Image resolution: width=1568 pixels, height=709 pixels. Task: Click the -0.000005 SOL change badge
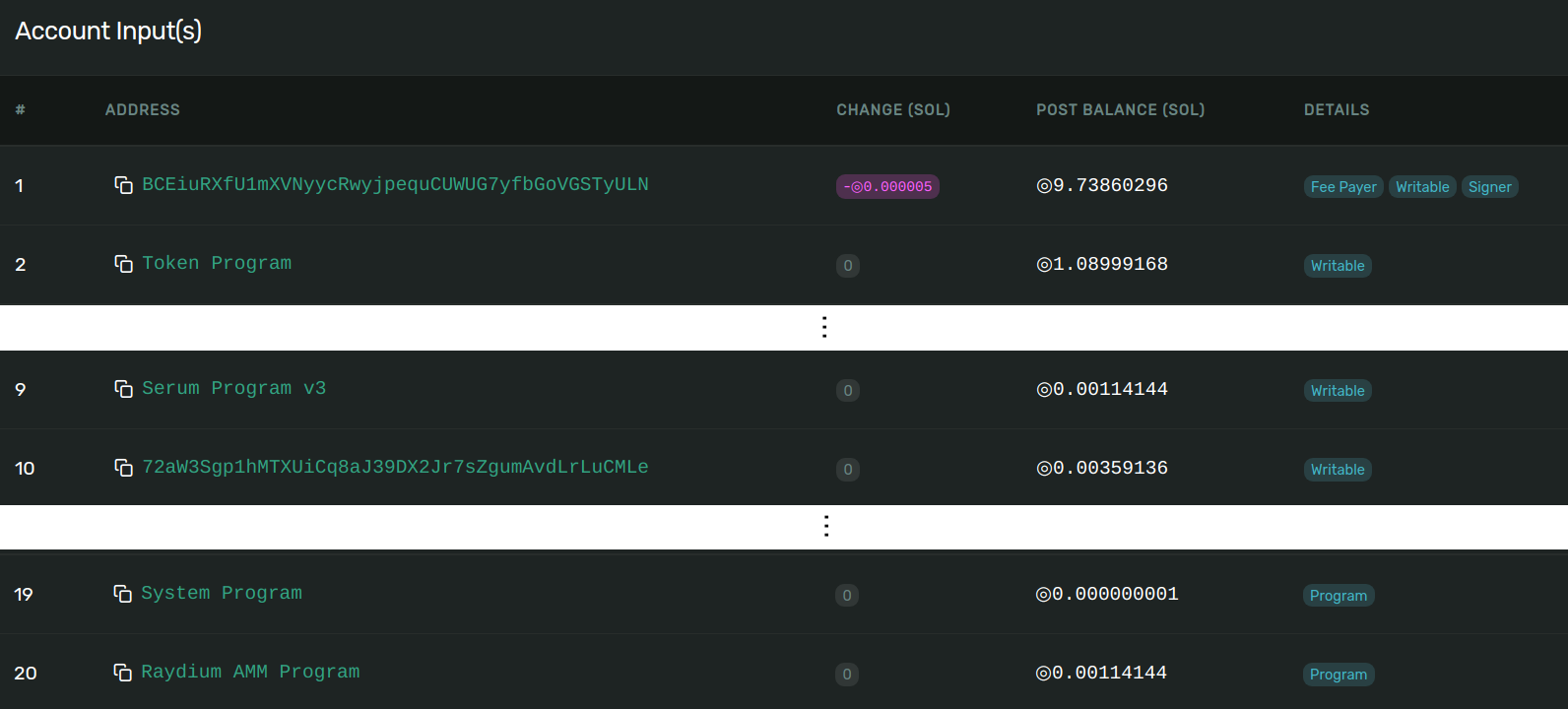point(887,187)
